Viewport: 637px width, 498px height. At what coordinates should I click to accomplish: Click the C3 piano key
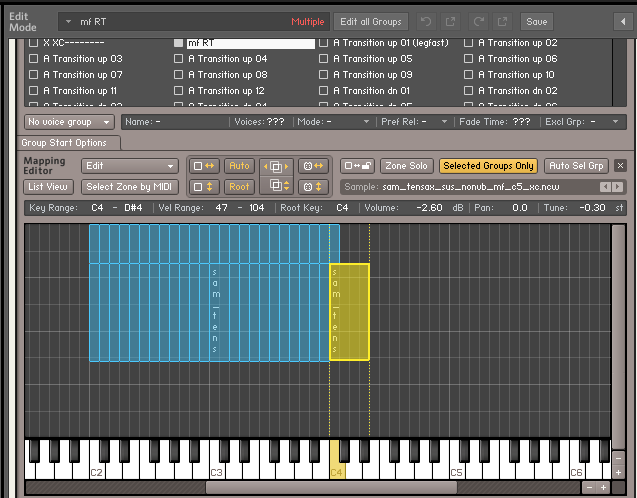(x=215, y=467)
